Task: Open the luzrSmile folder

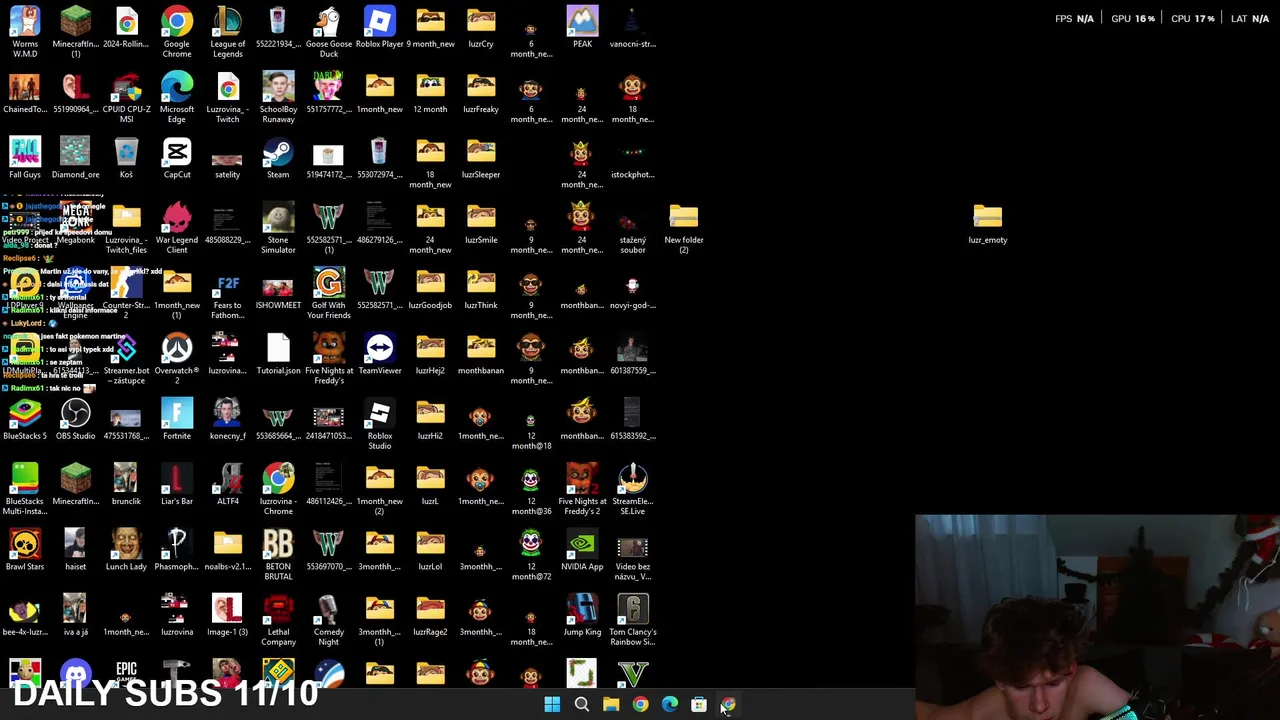Action: [x=480, y=224]
